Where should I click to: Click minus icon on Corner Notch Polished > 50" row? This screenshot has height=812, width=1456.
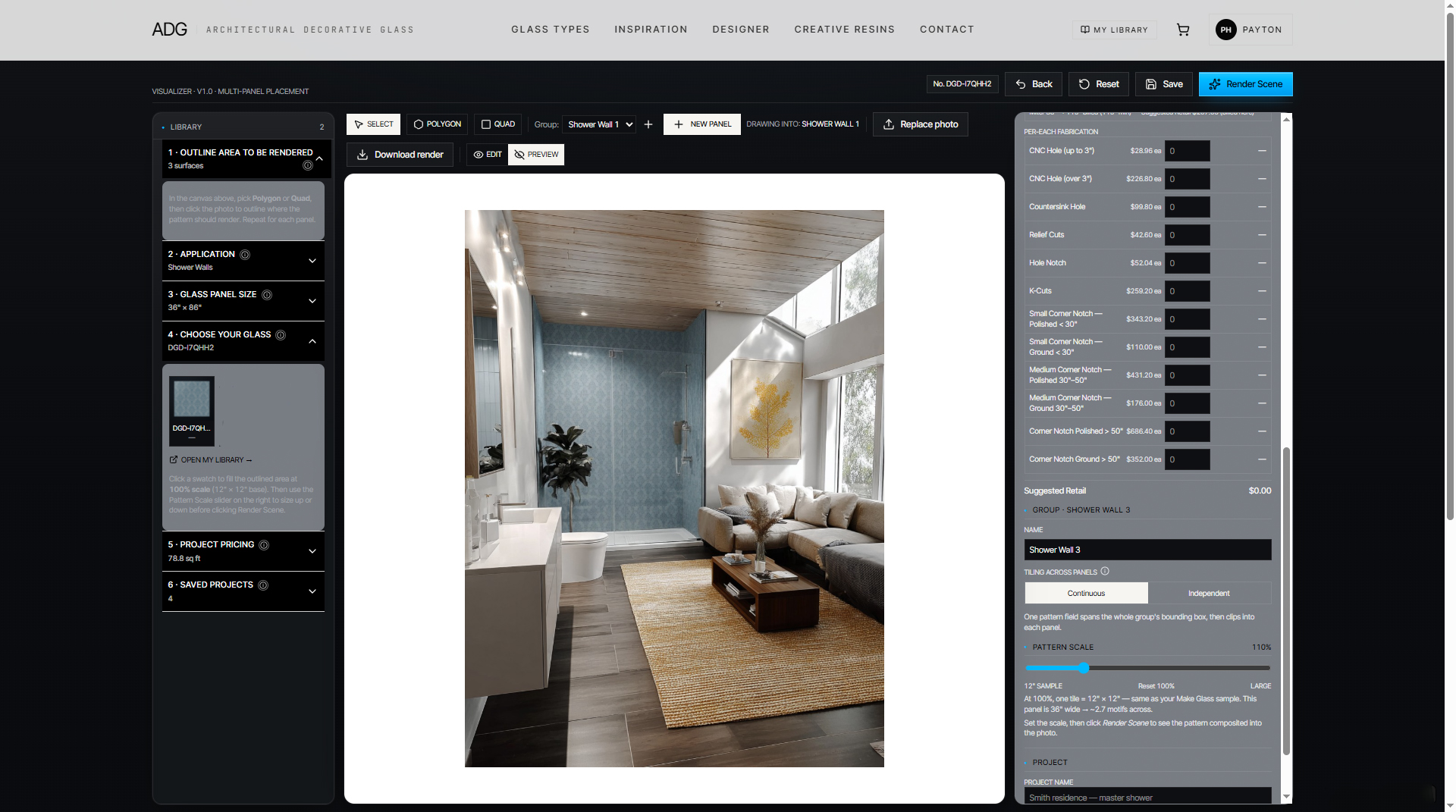coord(1262,431)
